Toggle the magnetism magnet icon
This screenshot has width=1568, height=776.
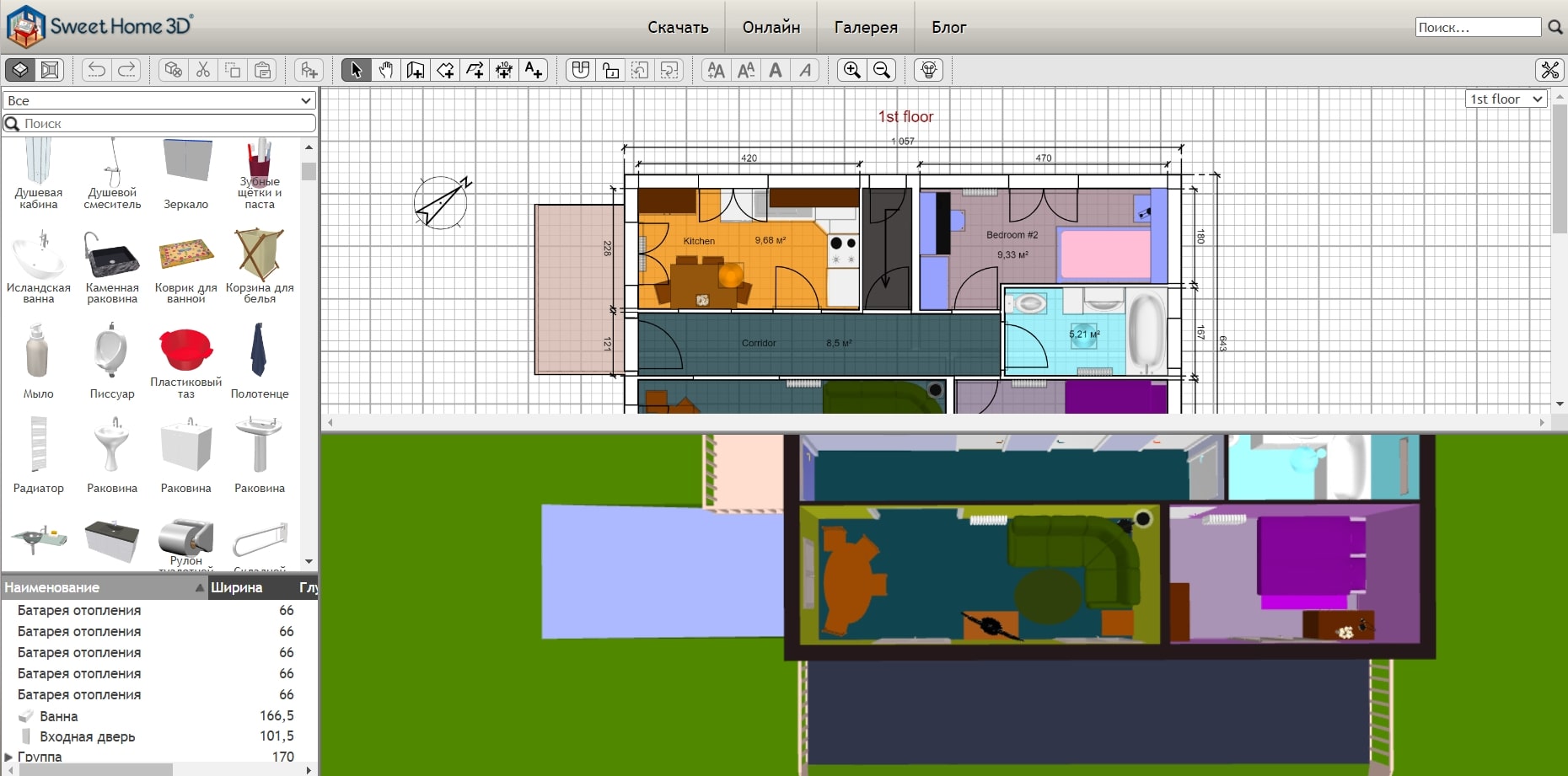(x=580, y=70)
